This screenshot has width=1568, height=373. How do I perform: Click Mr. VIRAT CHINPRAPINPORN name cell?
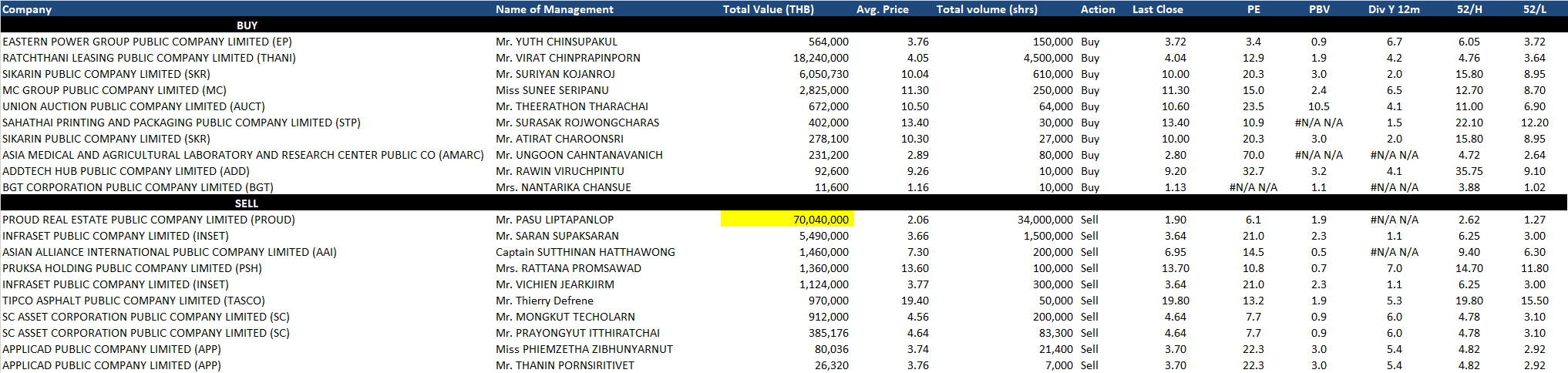pyautogui.click(x=568, y=58)
